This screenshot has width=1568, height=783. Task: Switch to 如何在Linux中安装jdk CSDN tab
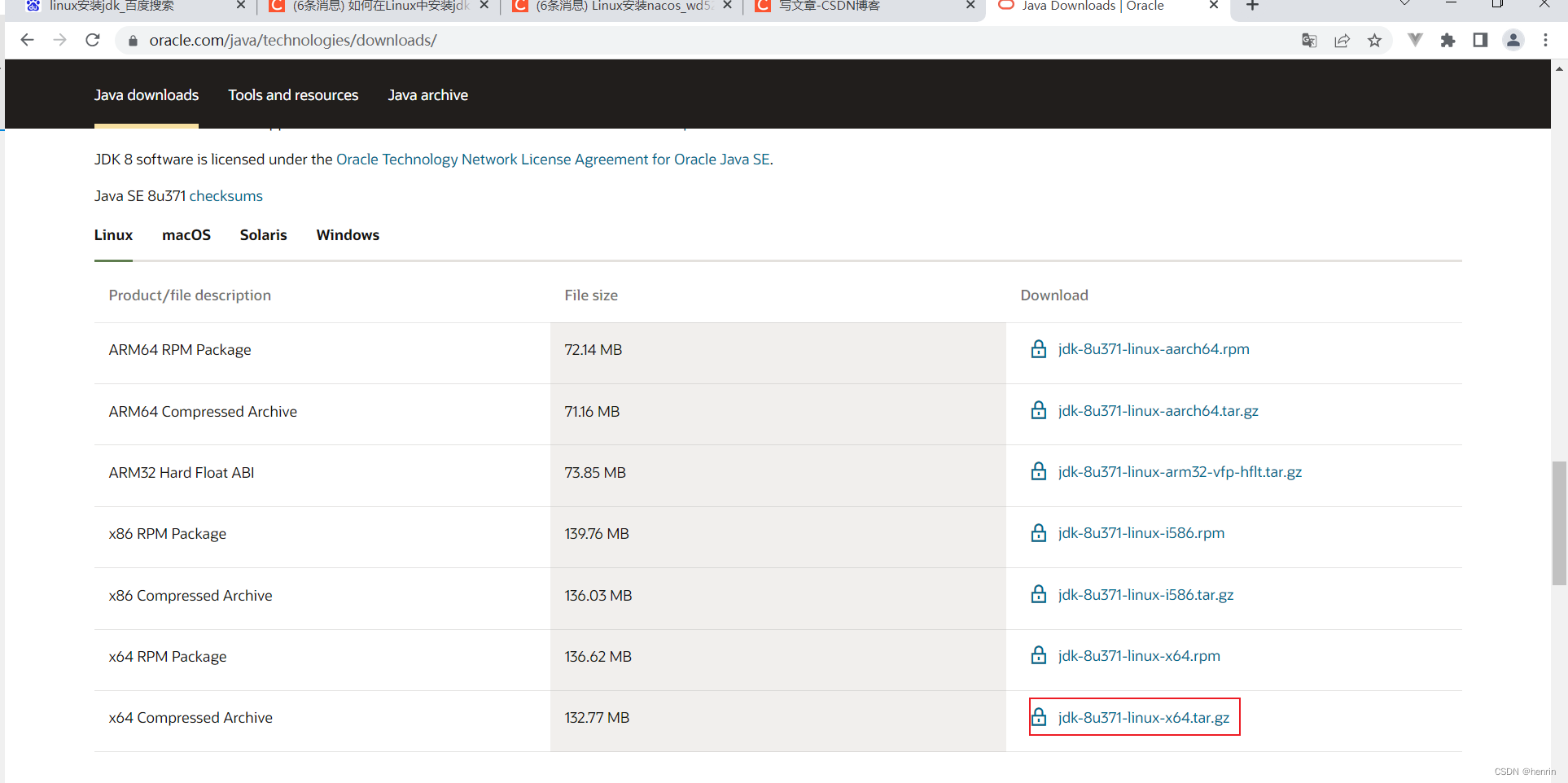coord(379,7)
